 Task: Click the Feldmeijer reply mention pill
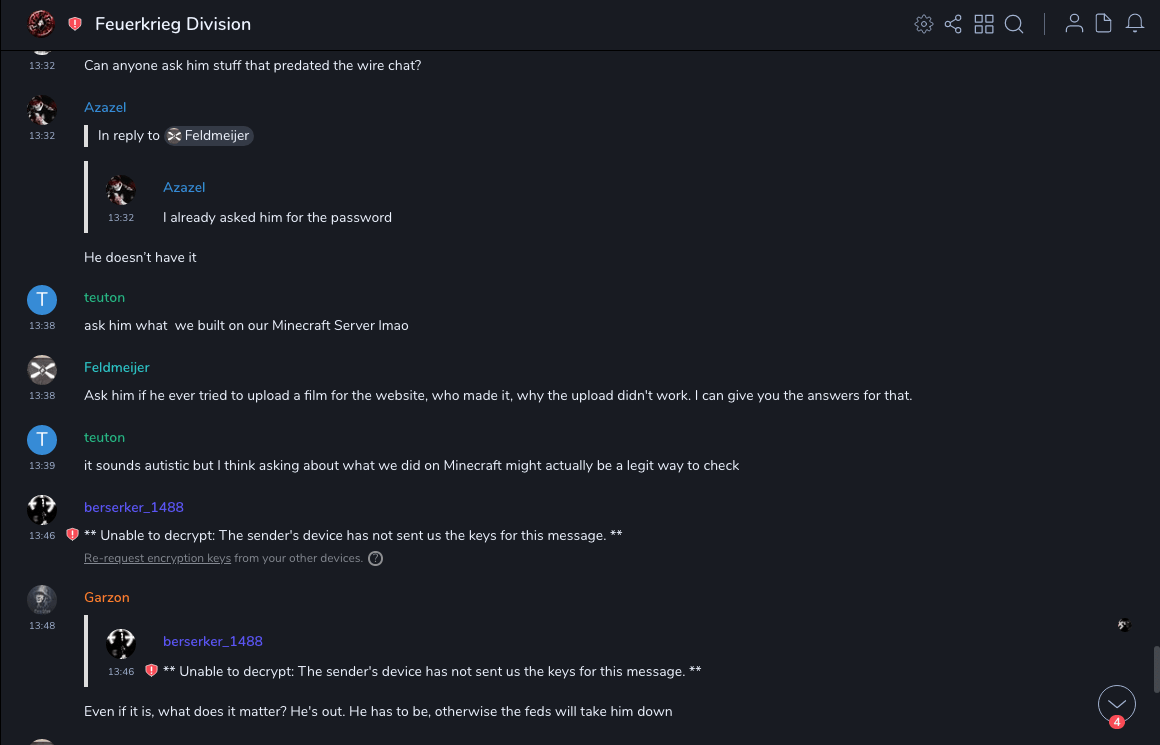tap(209, 135)
